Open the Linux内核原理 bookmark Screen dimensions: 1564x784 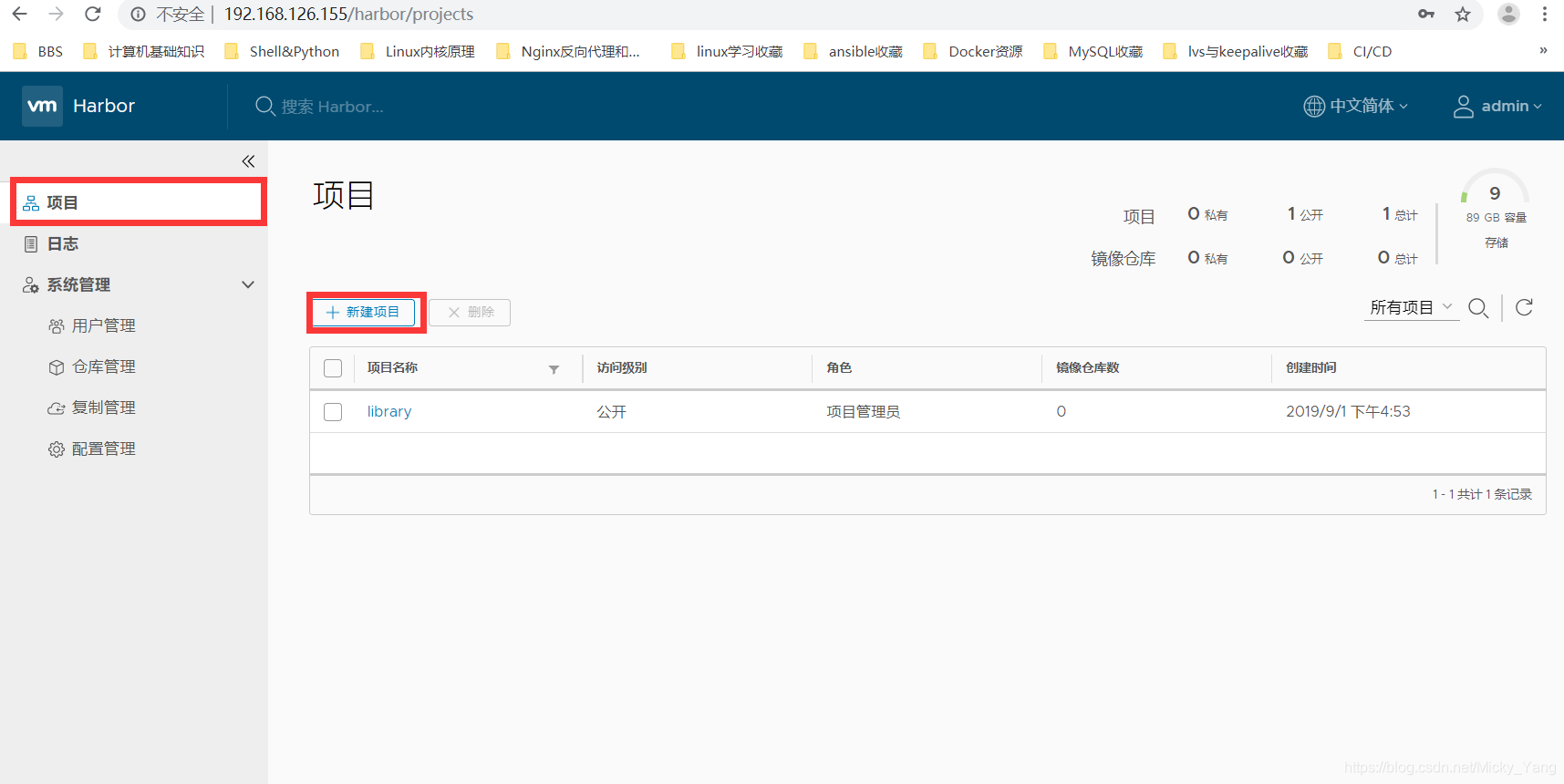point(418,51)
